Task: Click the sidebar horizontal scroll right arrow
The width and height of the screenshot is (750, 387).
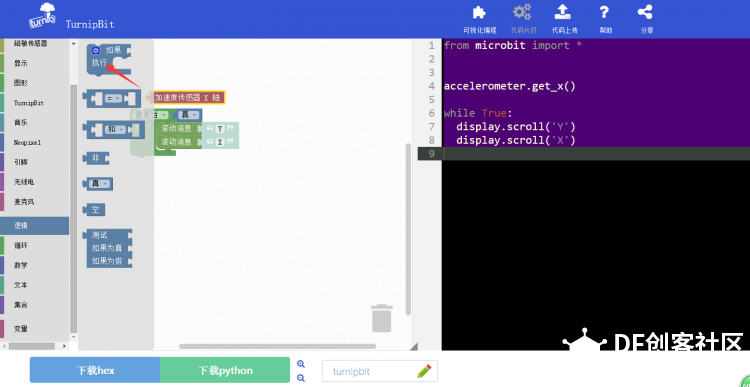Action: pyautogui.click(x=66, y=346)
